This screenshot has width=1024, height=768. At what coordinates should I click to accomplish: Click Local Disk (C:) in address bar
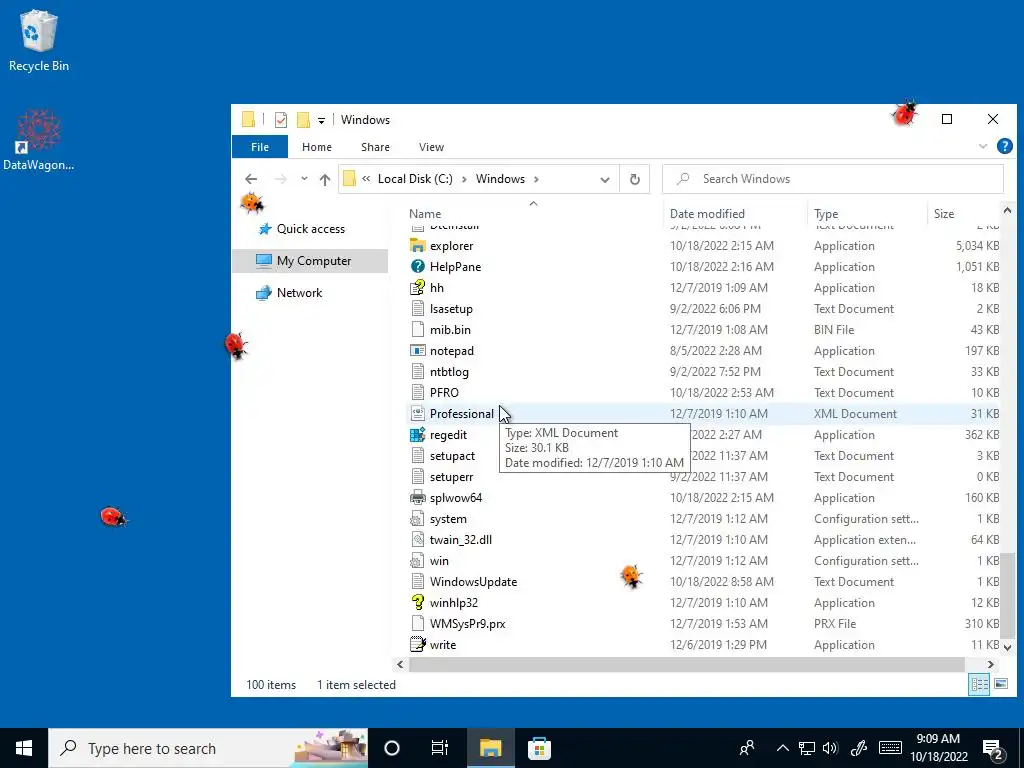415,179
